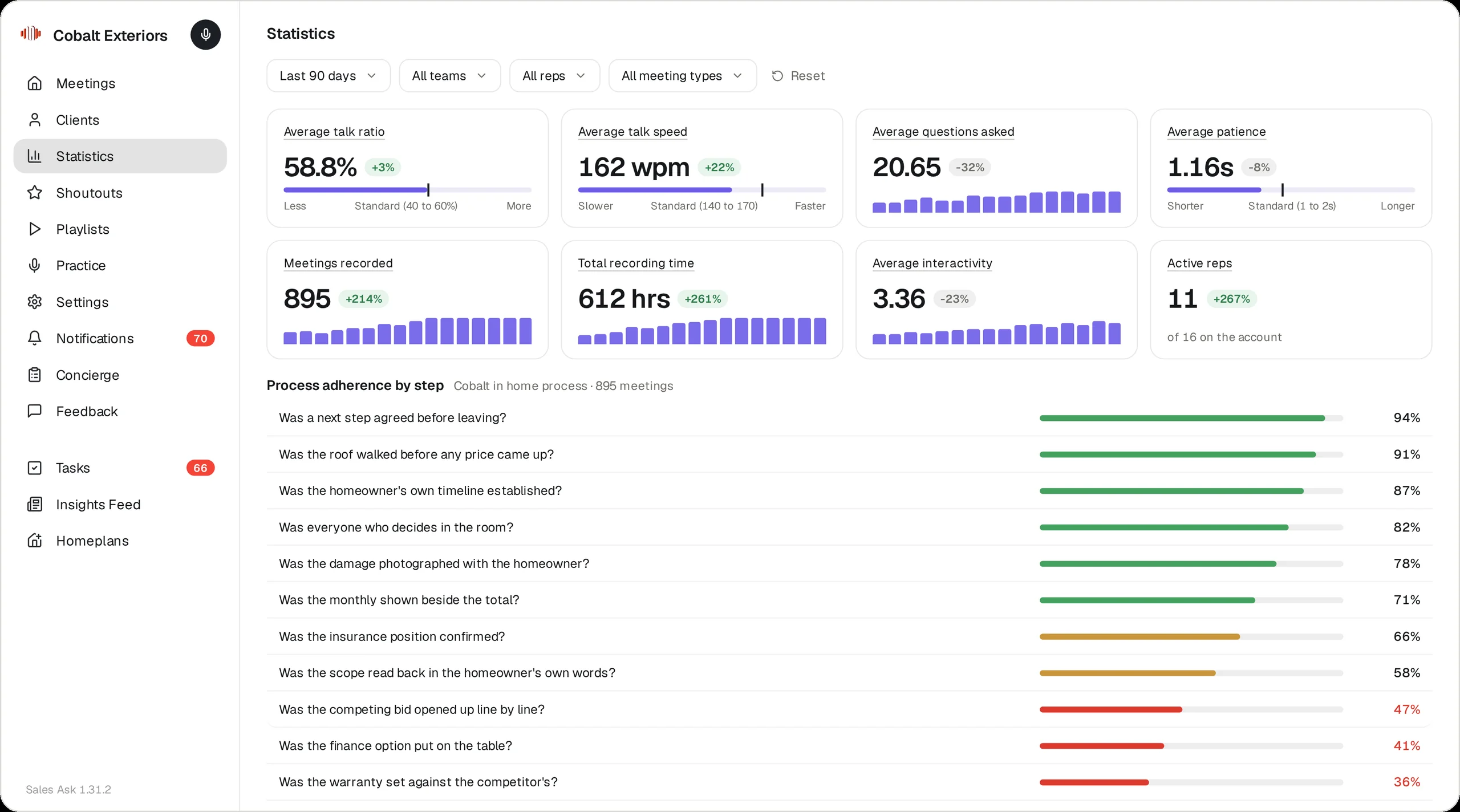
Task: Click the +214% meetings recorded change badge
Action: (364, 299)
